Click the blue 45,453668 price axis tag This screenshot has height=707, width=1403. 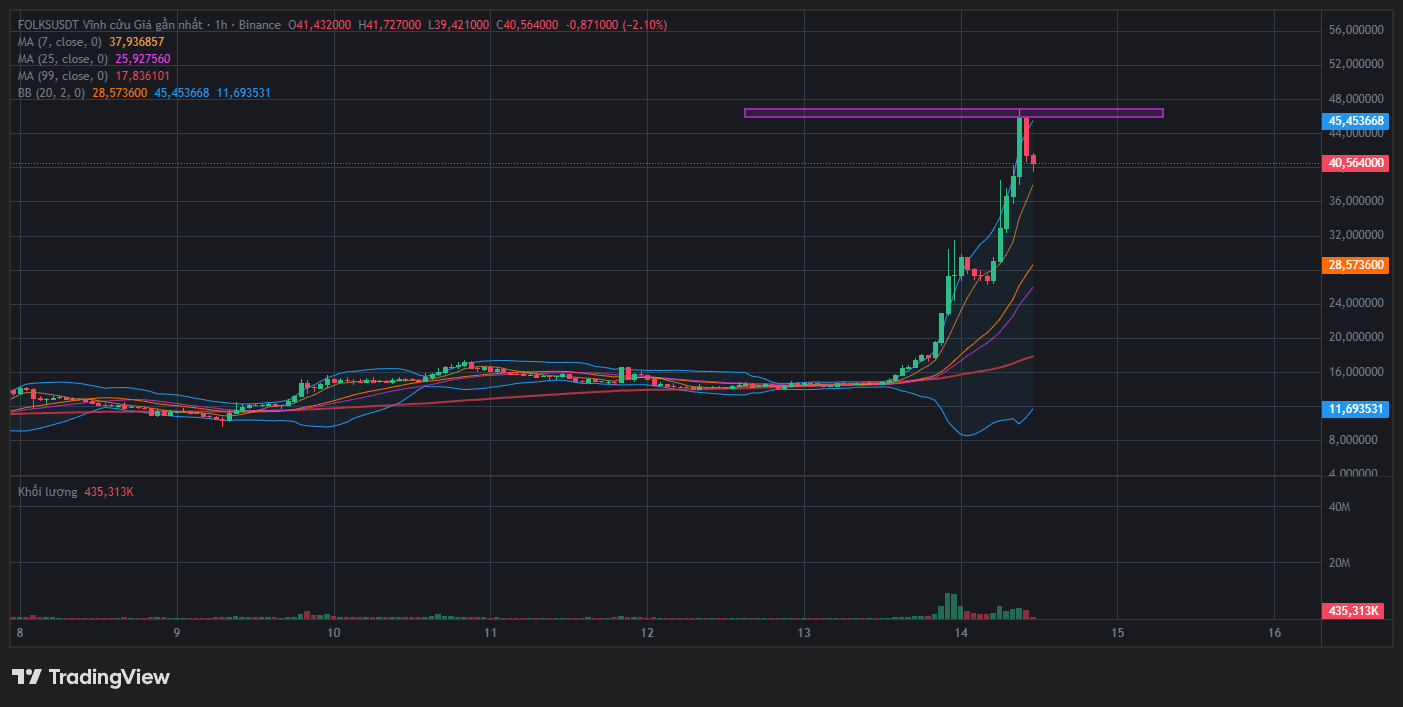click(x=1356, y=121)
